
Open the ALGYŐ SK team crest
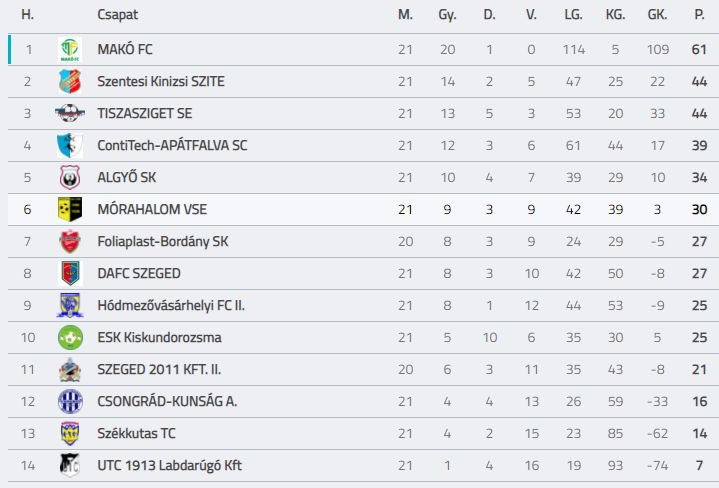click(x=69, y=177)
